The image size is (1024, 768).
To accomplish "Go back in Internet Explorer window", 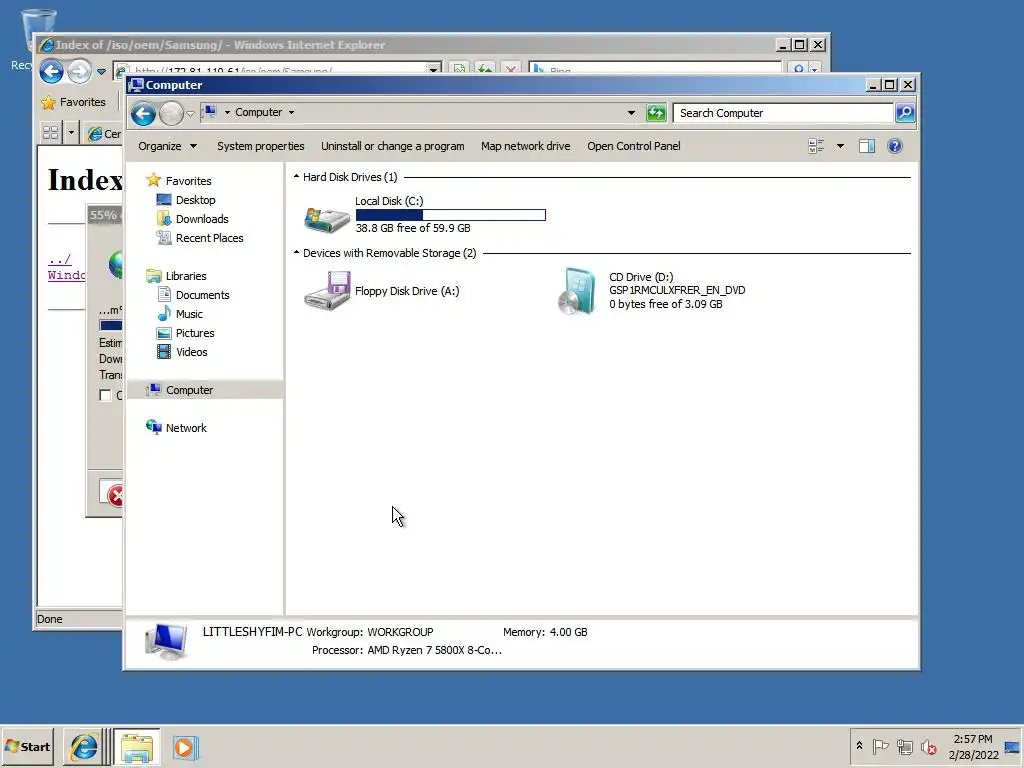I will coord(51,71).
